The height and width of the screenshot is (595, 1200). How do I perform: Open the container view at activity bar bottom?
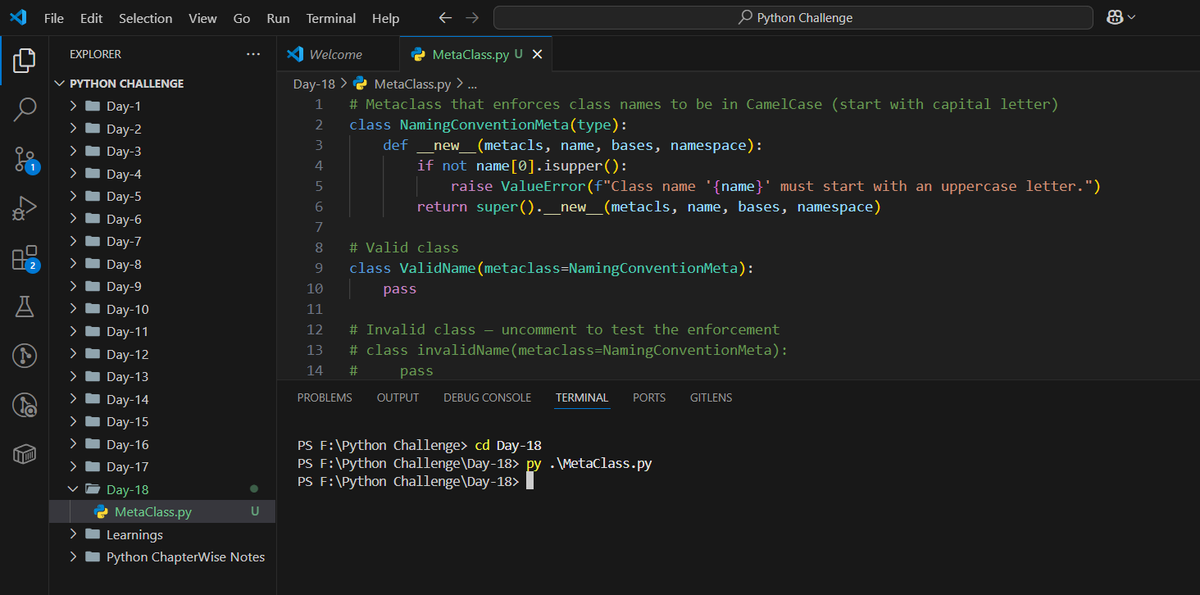25,453
